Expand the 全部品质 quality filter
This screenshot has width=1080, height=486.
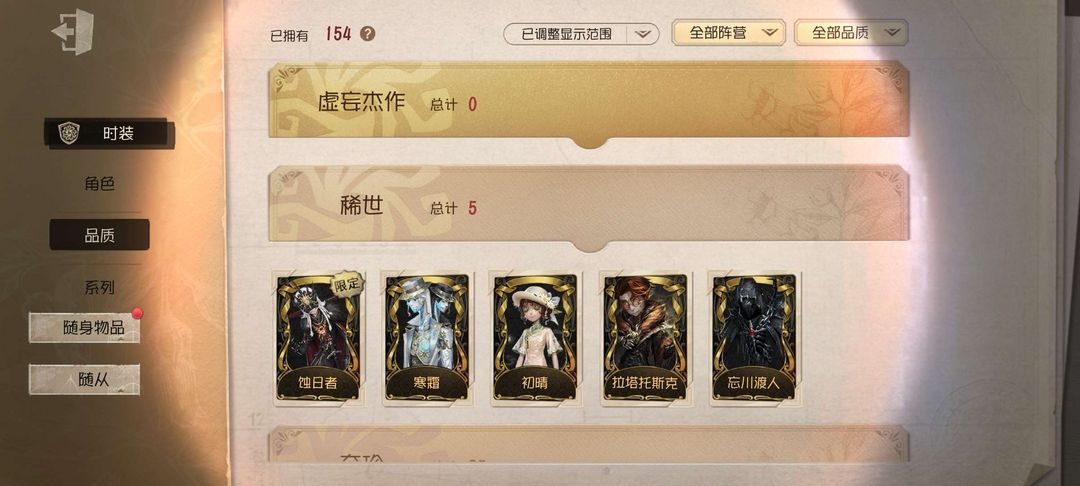[851, 32]
